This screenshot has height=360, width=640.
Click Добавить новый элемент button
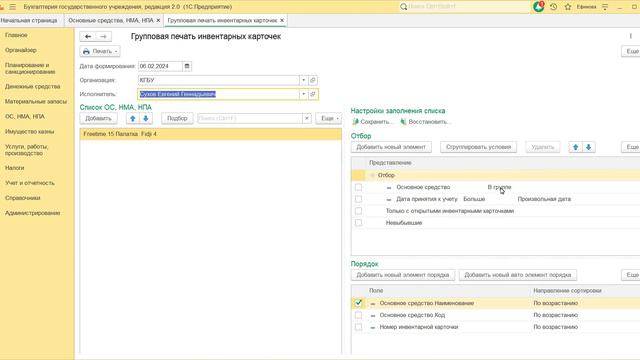391,147
